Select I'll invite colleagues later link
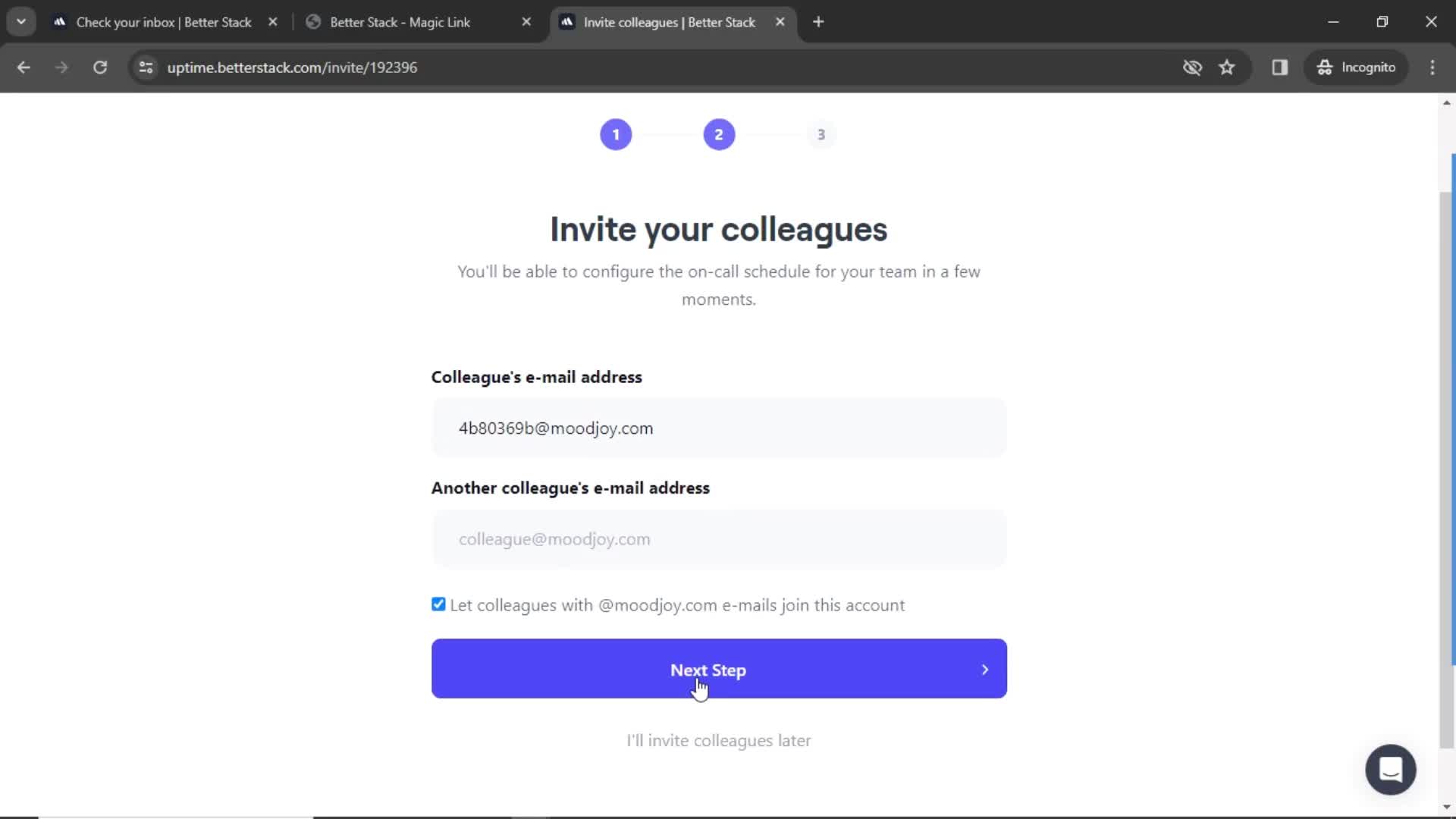This screenshot has height=819, width=1456. click(x=718, y=741)
